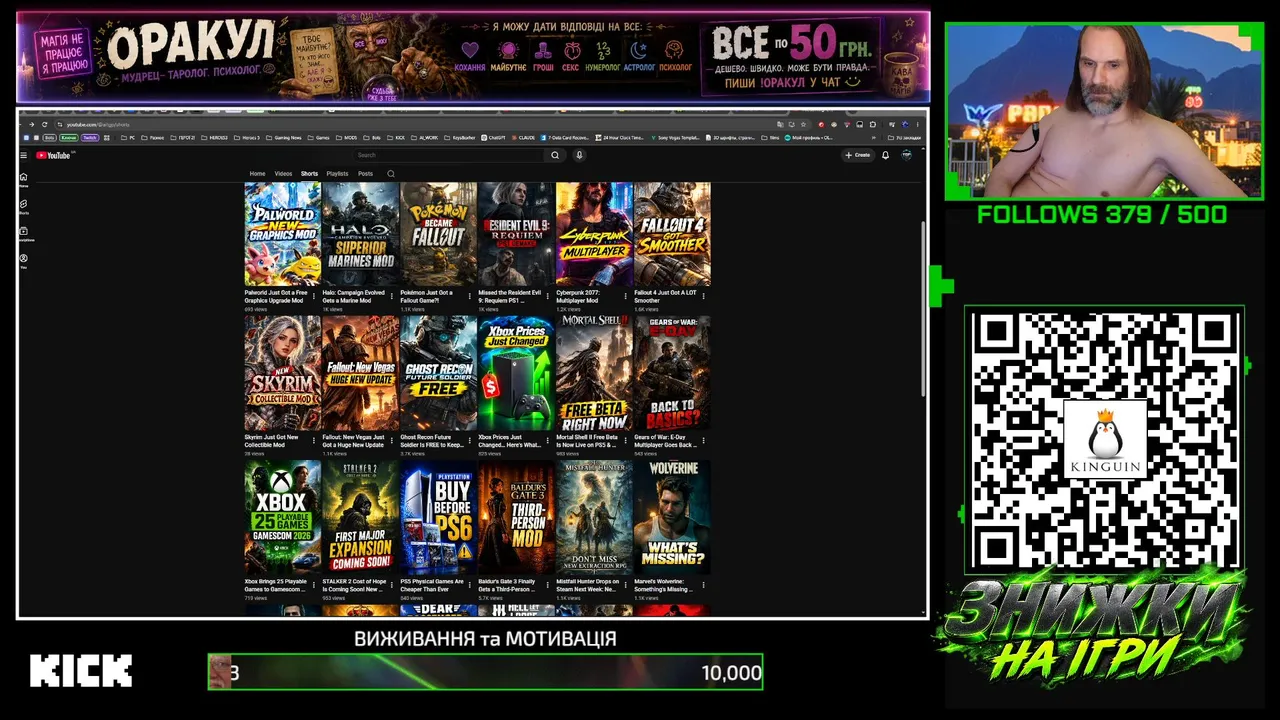This screenshot has height=720, width=1280.
Task: Open options for Gears of War: E-Day short
Action: pyautogui.click(x=703, y=441)
